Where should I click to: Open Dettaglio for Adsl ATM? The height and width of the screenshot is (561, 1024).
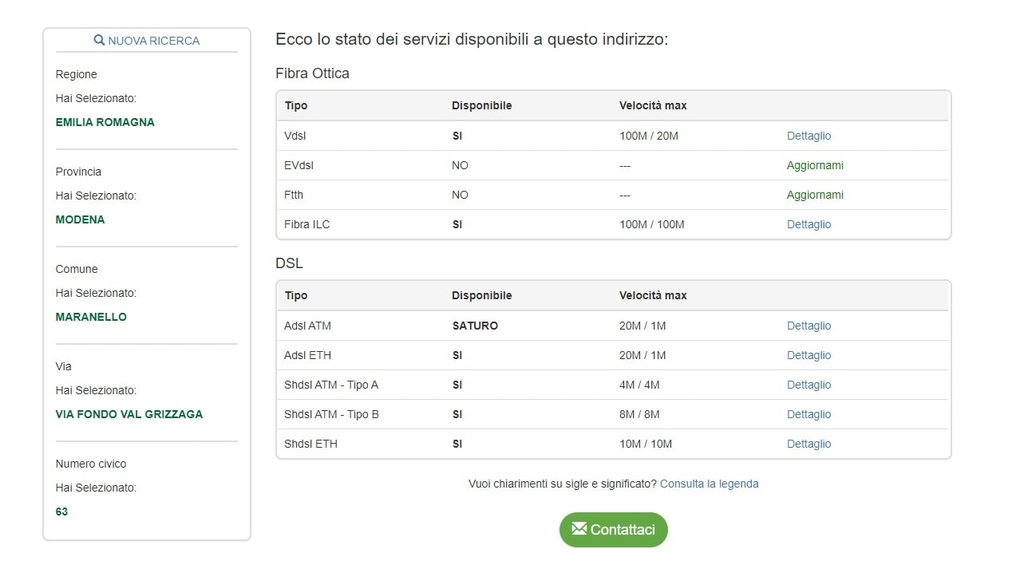808,326
